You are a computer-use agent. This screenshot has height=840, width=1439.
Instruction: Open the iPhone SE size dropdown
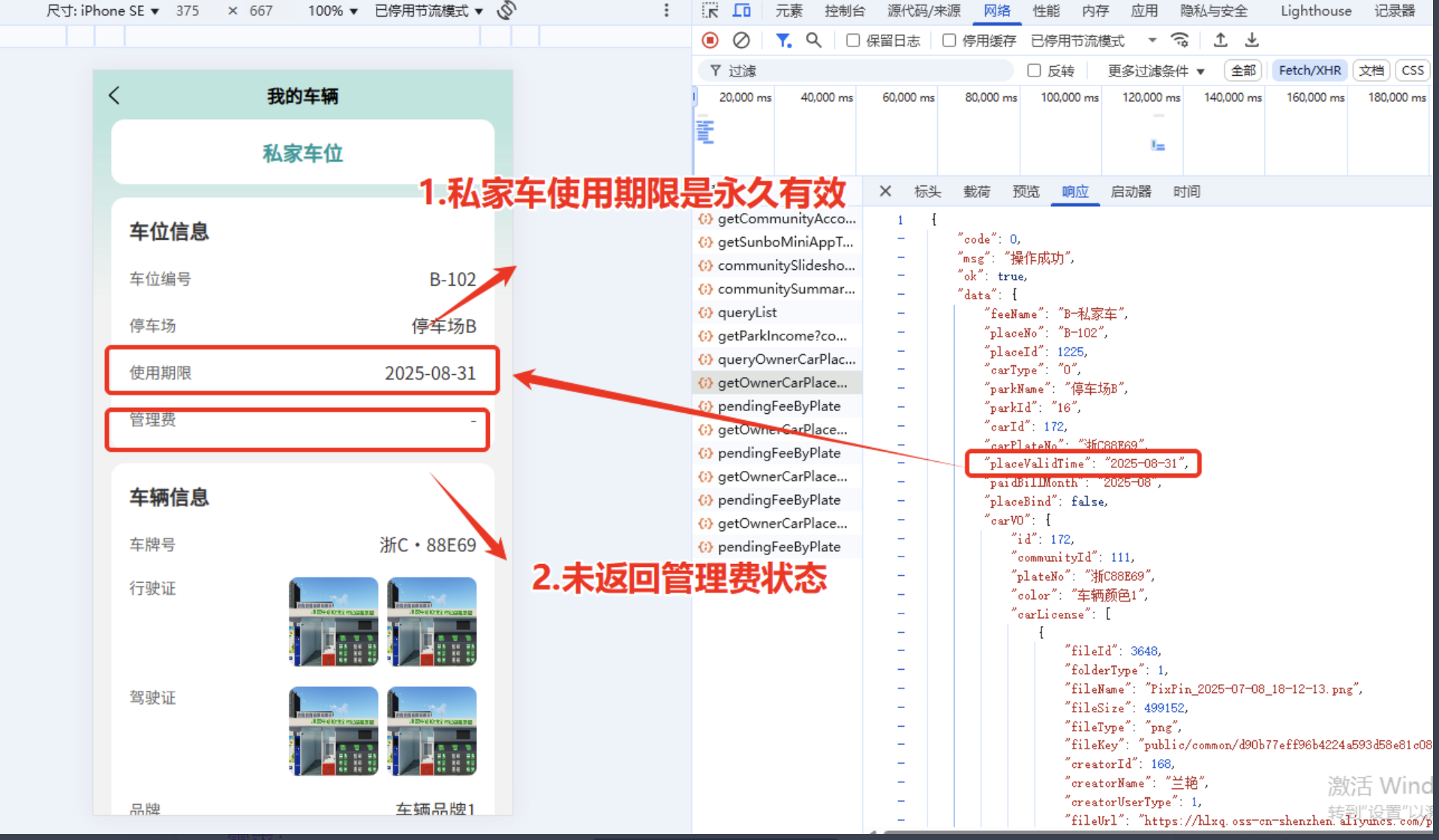(103, 10)
